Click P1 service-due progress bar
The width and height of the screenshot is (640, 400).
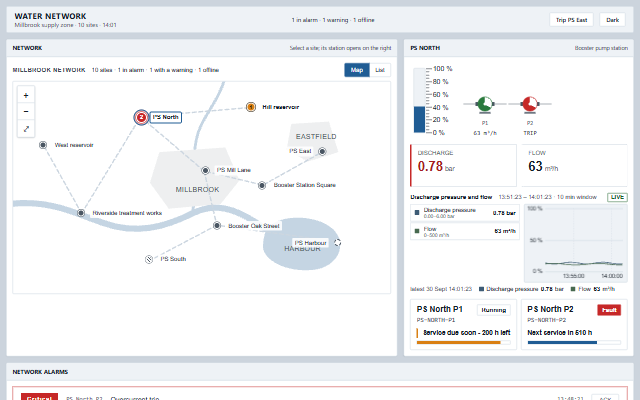pyautogui.click(x=463, y=343)
